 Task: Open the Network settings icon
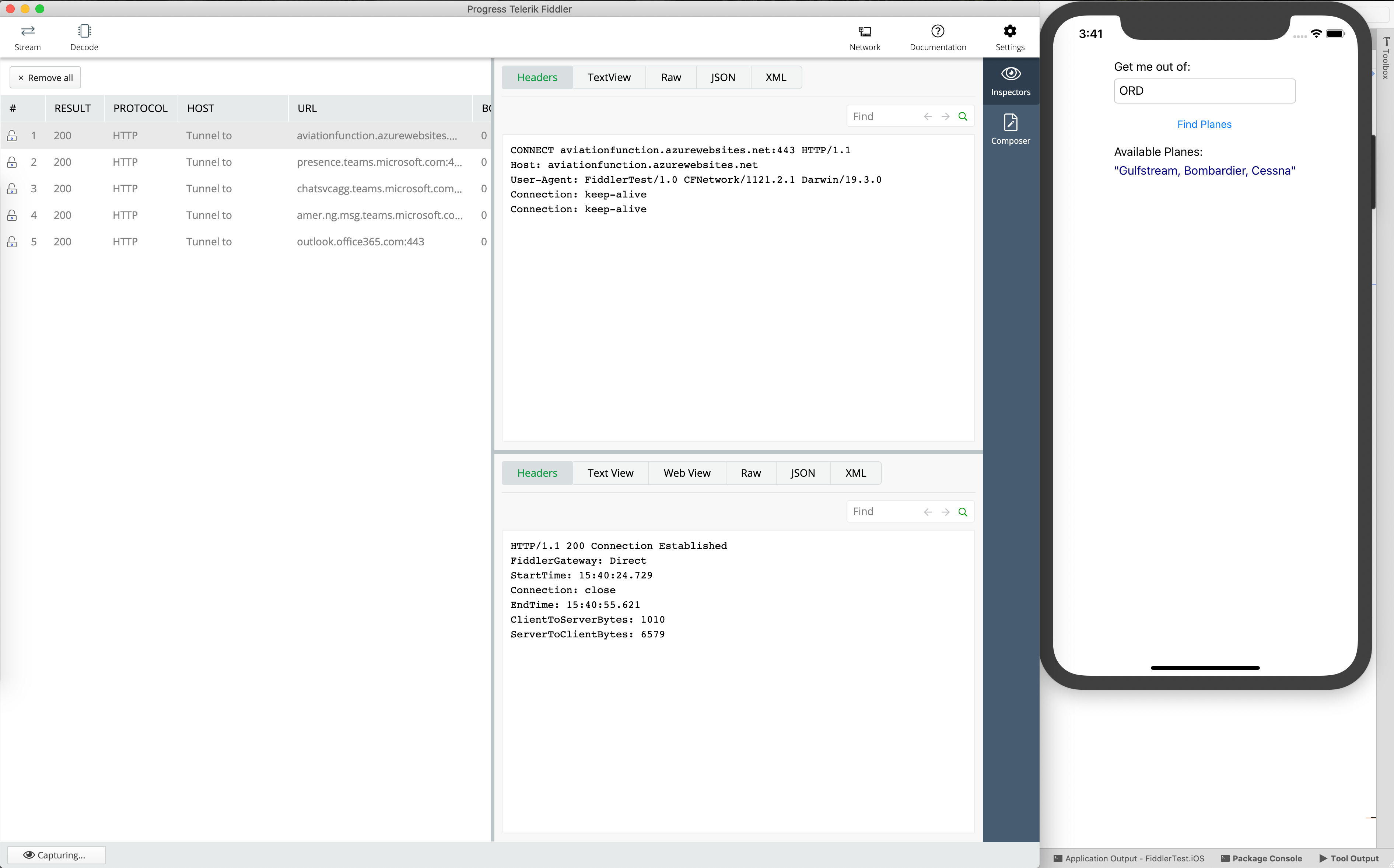tap(865, 38)
